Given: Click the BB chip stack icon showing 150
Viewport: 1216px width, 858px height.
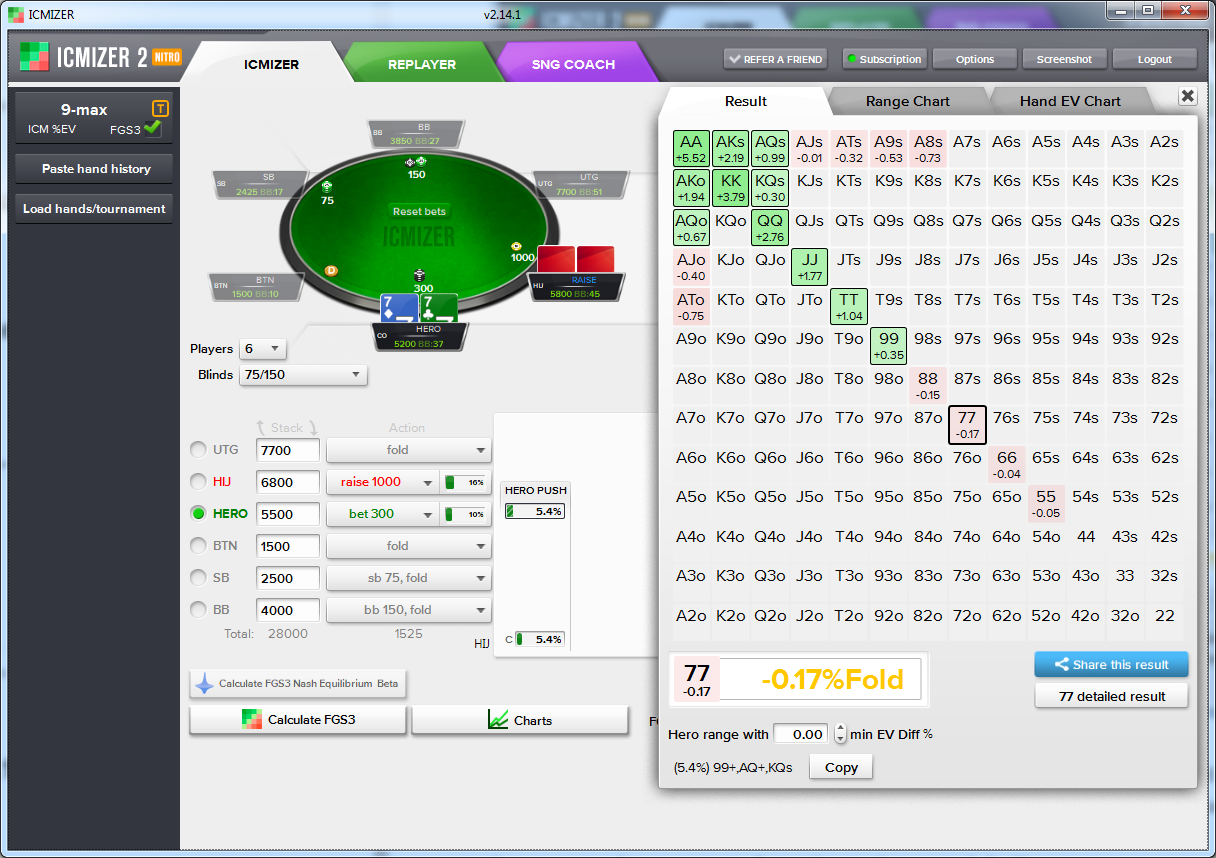Looking at the screenshot, I should click(416, 161).
